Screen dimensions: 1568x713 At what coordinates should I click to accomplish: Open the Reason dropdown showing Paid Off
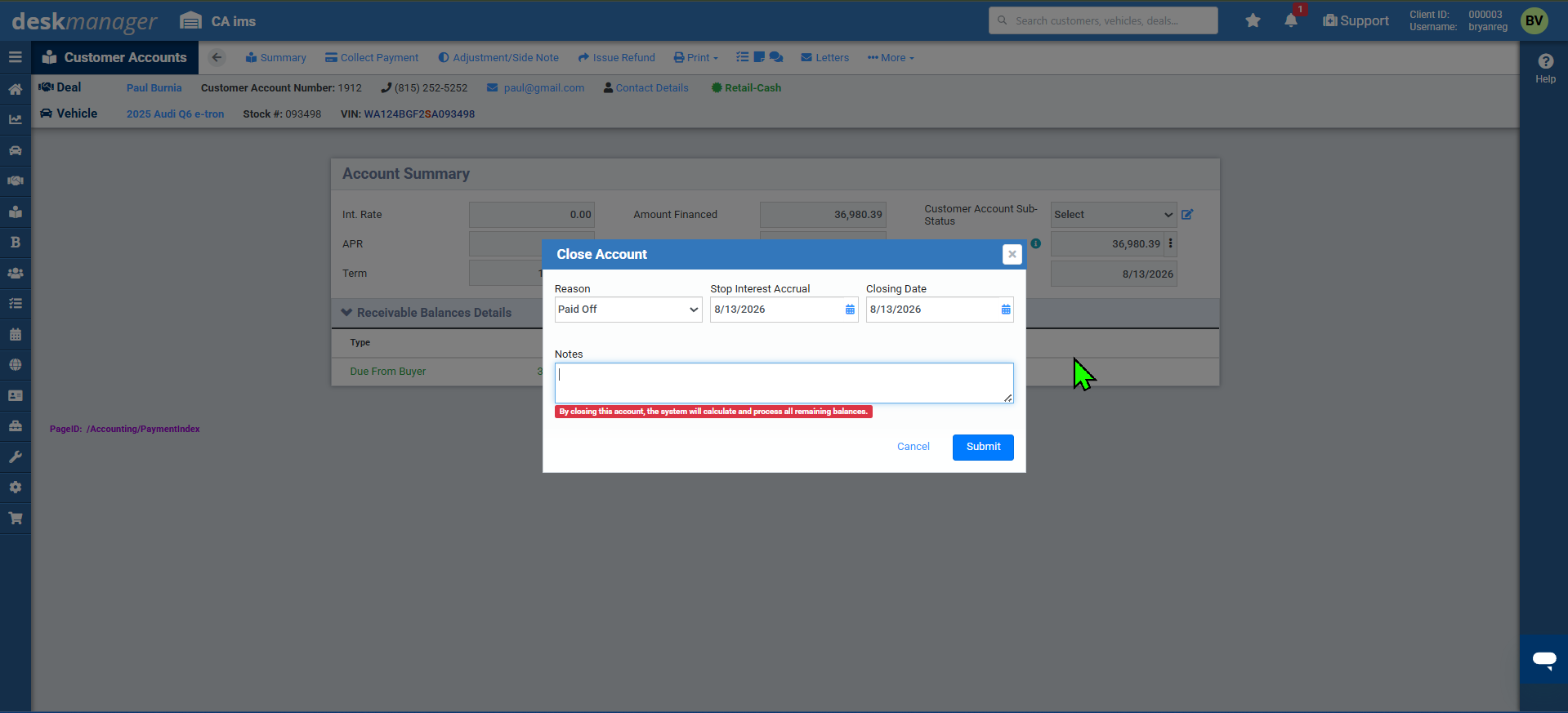[x=628, y=310]
